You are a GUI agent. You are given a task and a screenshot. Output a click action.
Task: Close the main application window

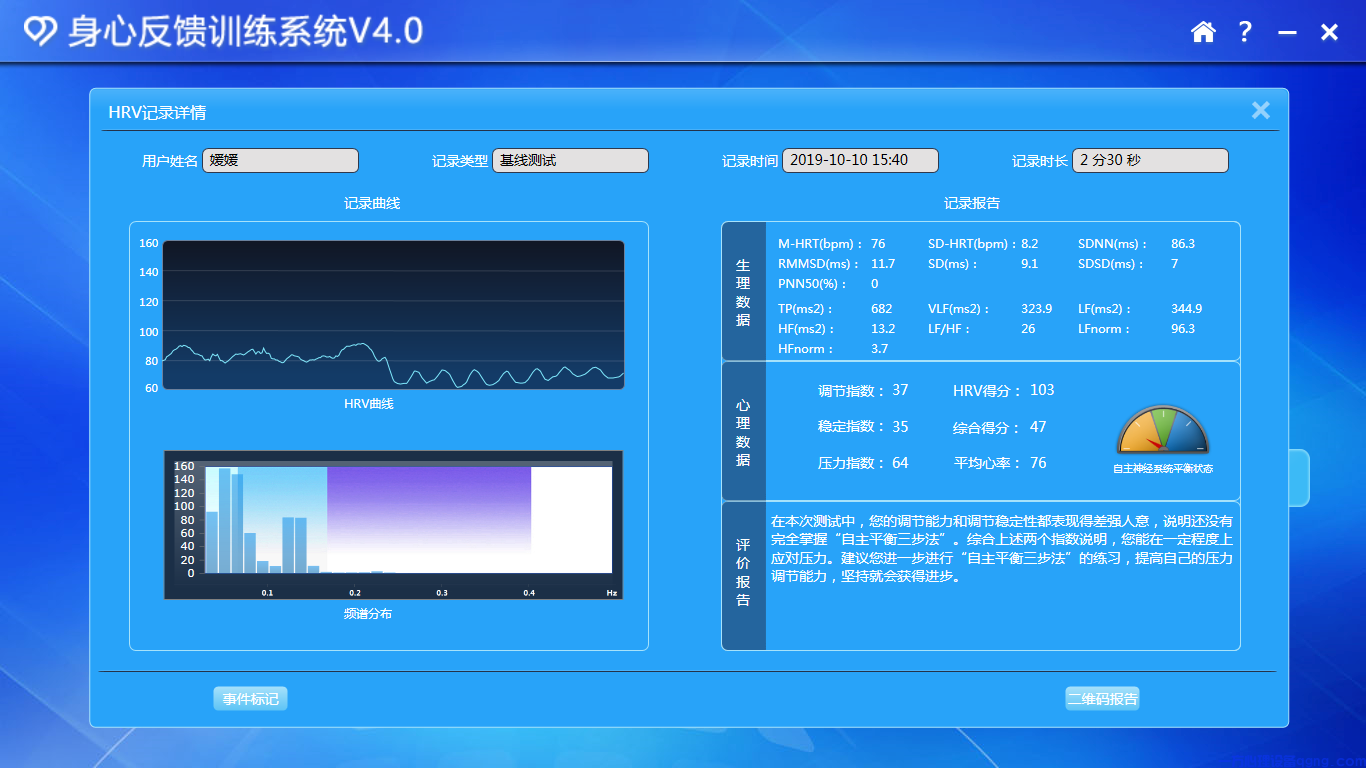pyautogui.click(x=1329, y=33)
